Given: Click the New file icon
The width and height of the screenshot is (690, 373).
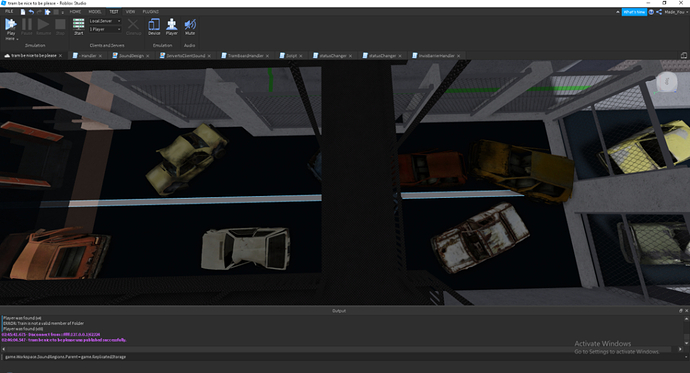Looking at the screenshot, I should (x=23, y=12).
